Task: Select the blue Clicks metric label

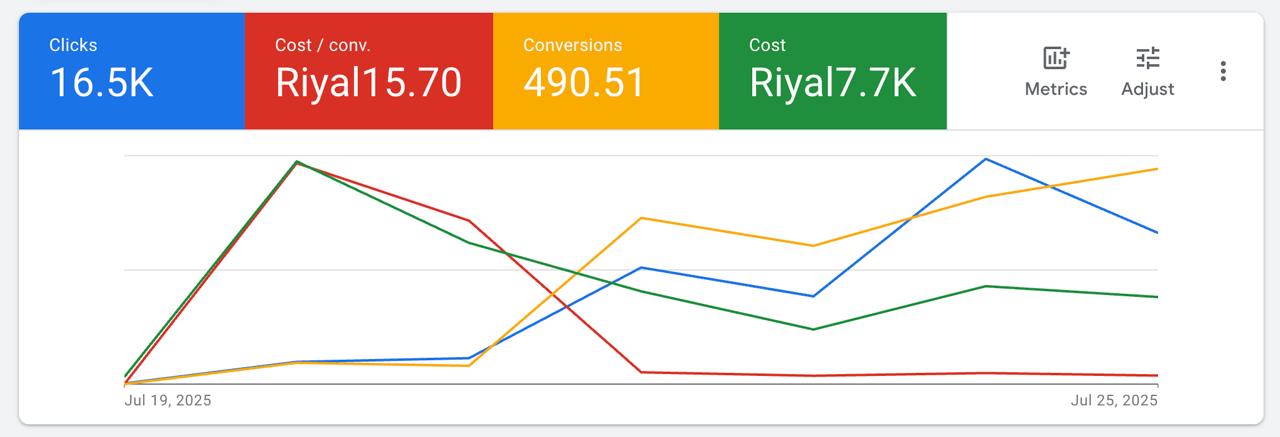Action: 73,45
